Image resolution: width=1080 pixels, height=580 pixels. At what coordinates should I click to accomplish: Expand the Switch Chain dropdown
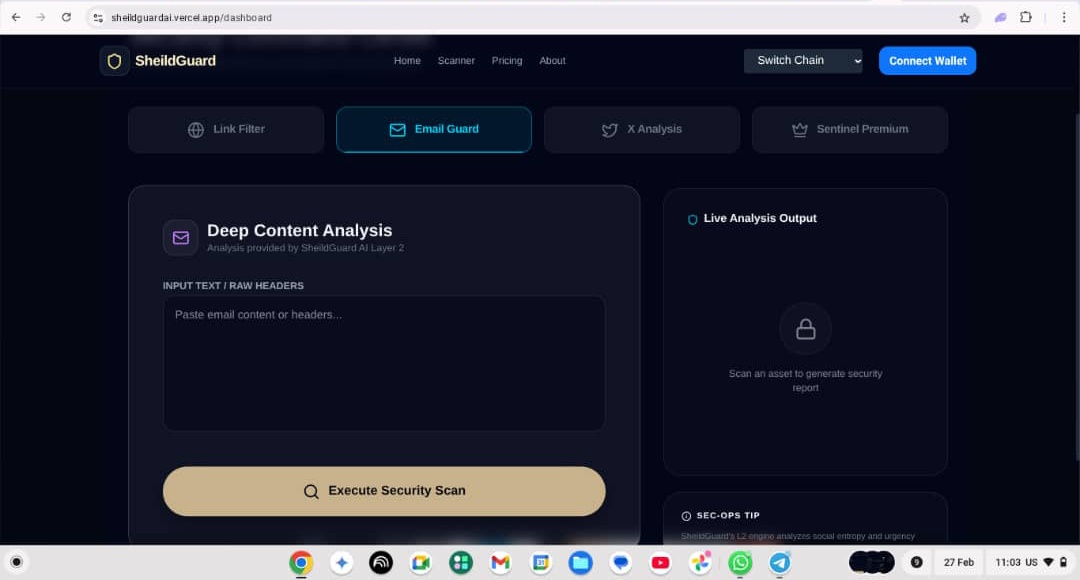pos(803,61)
